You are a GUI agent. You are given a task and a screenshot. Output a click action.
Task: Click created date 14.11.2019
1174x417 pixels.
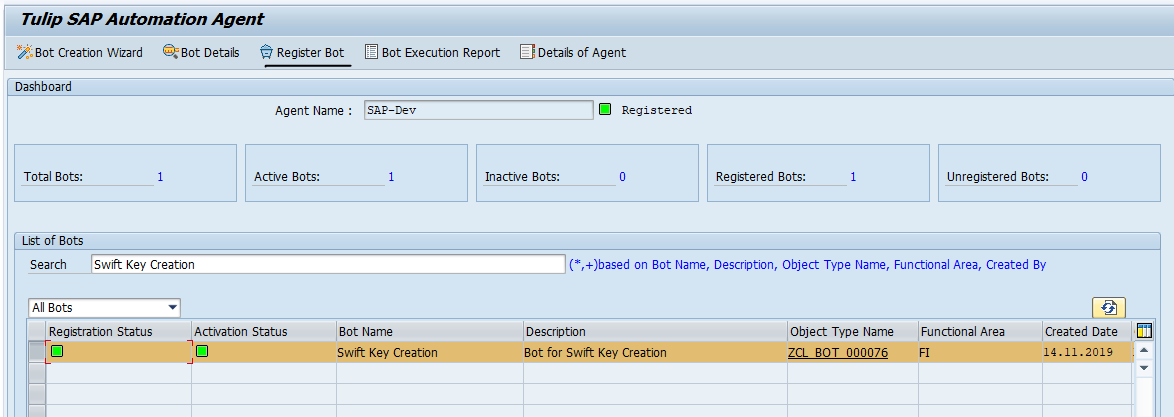pyautogui.click(x=1087, y=352)
